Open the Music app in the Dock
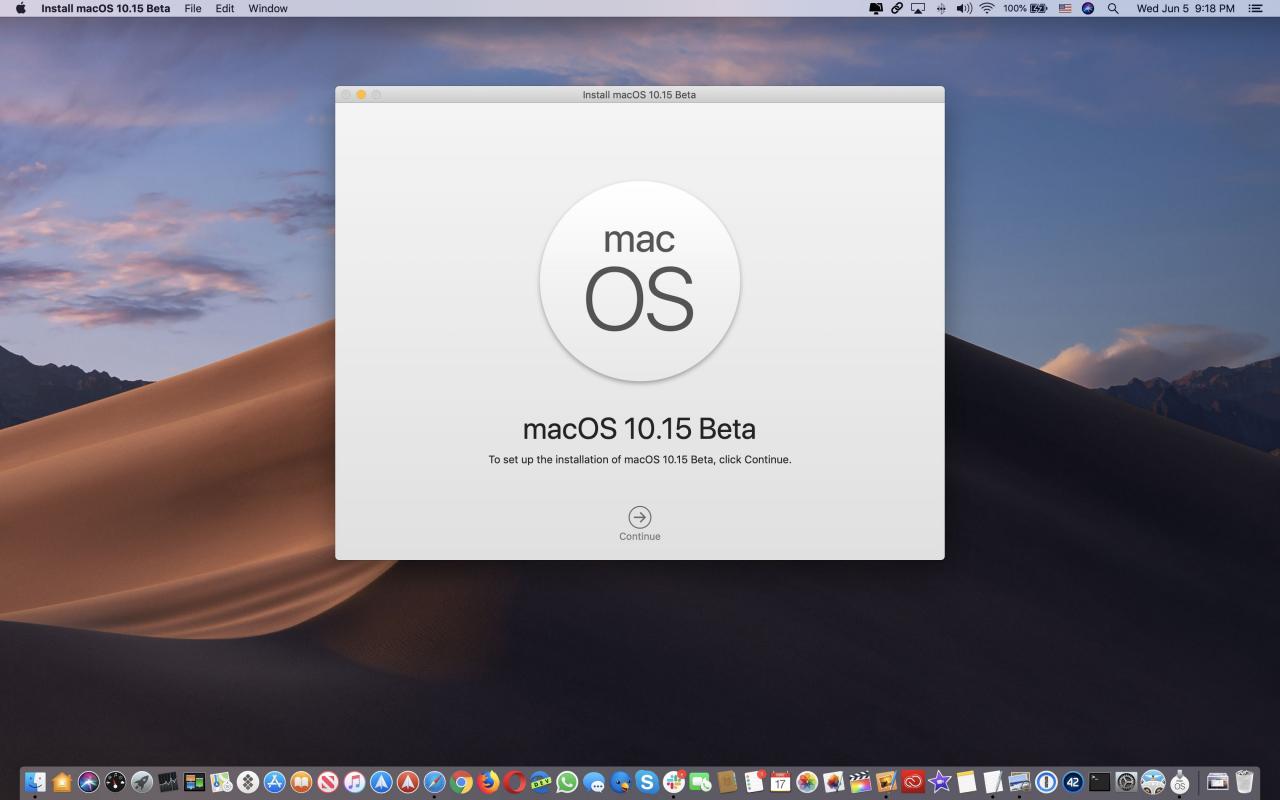The width and height of the screenshot is (1280, 800). point(354,782)
